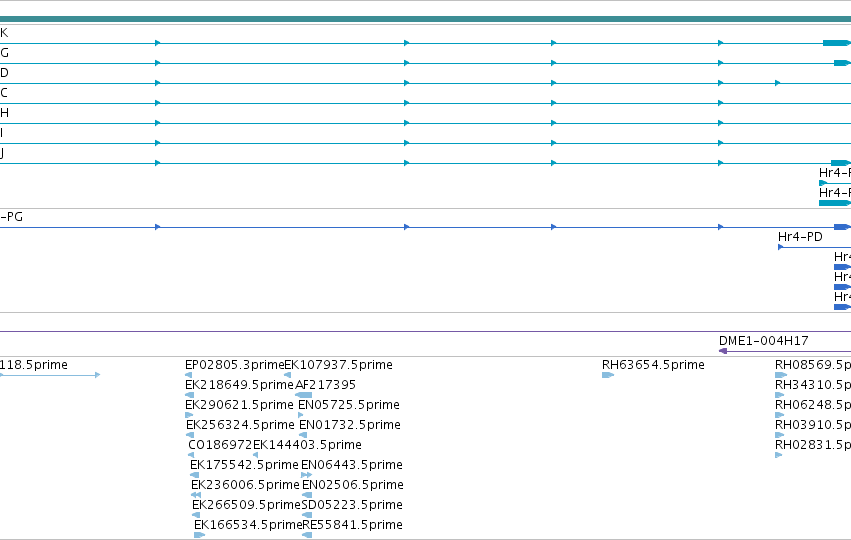Click the exon block on the J transcript
Image resolution: width=851 pixels, height=540 pixels.
(x=841, y=163)
